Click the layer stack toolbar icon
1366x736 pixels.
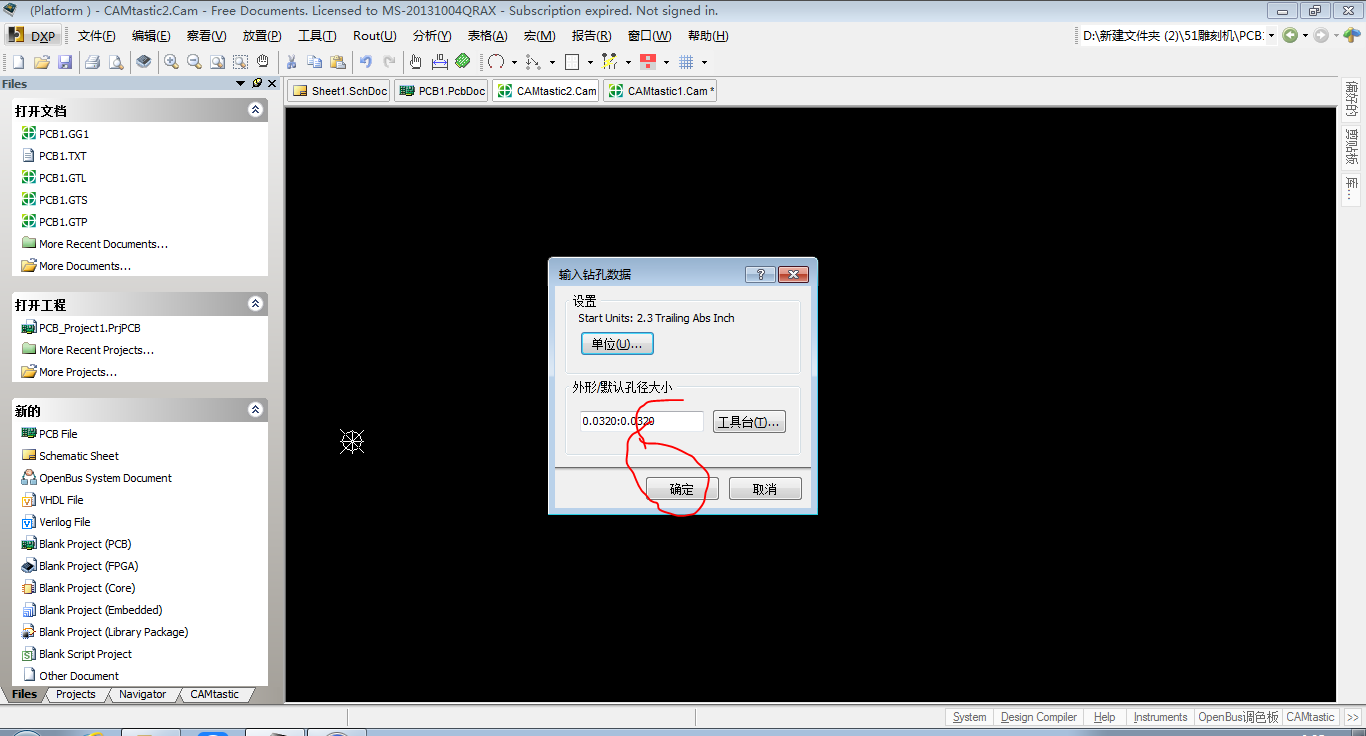144,62
